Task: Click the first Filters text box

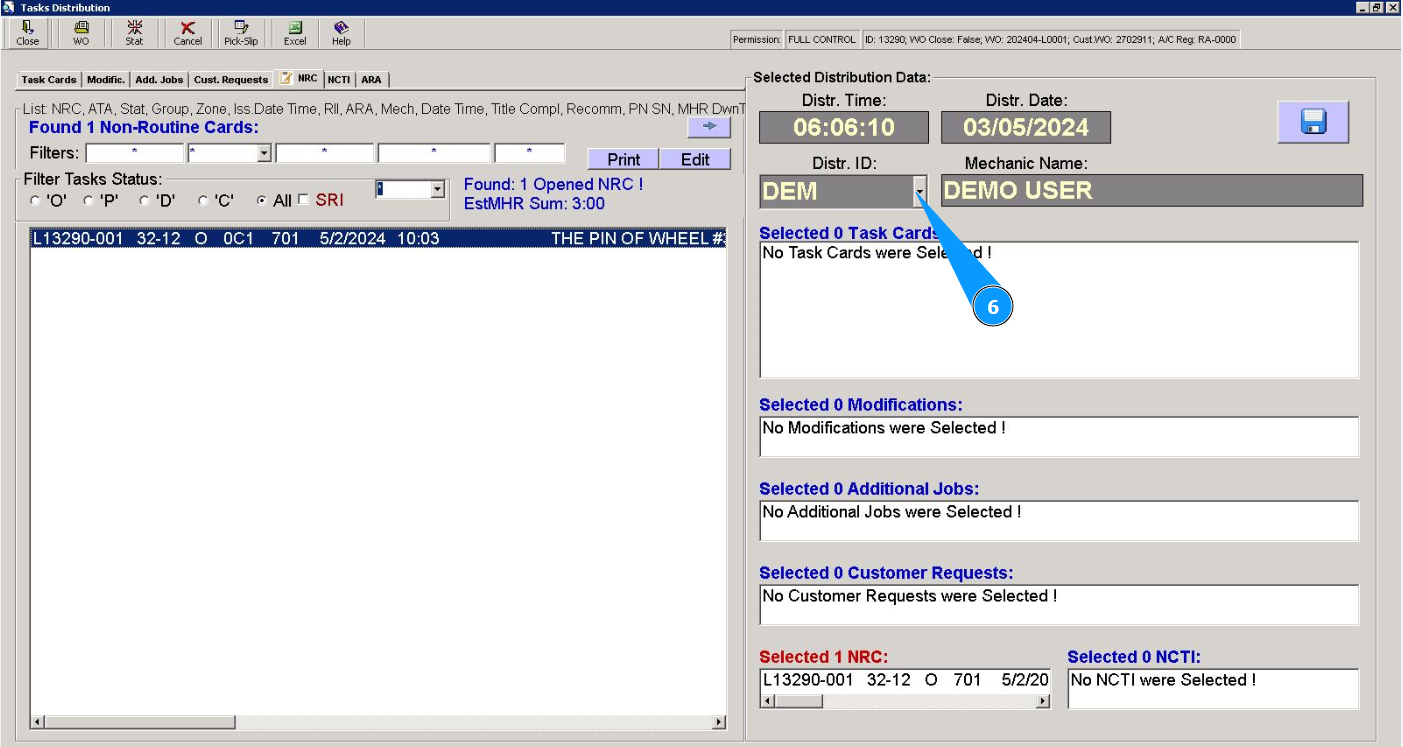Action: (135, 153)
